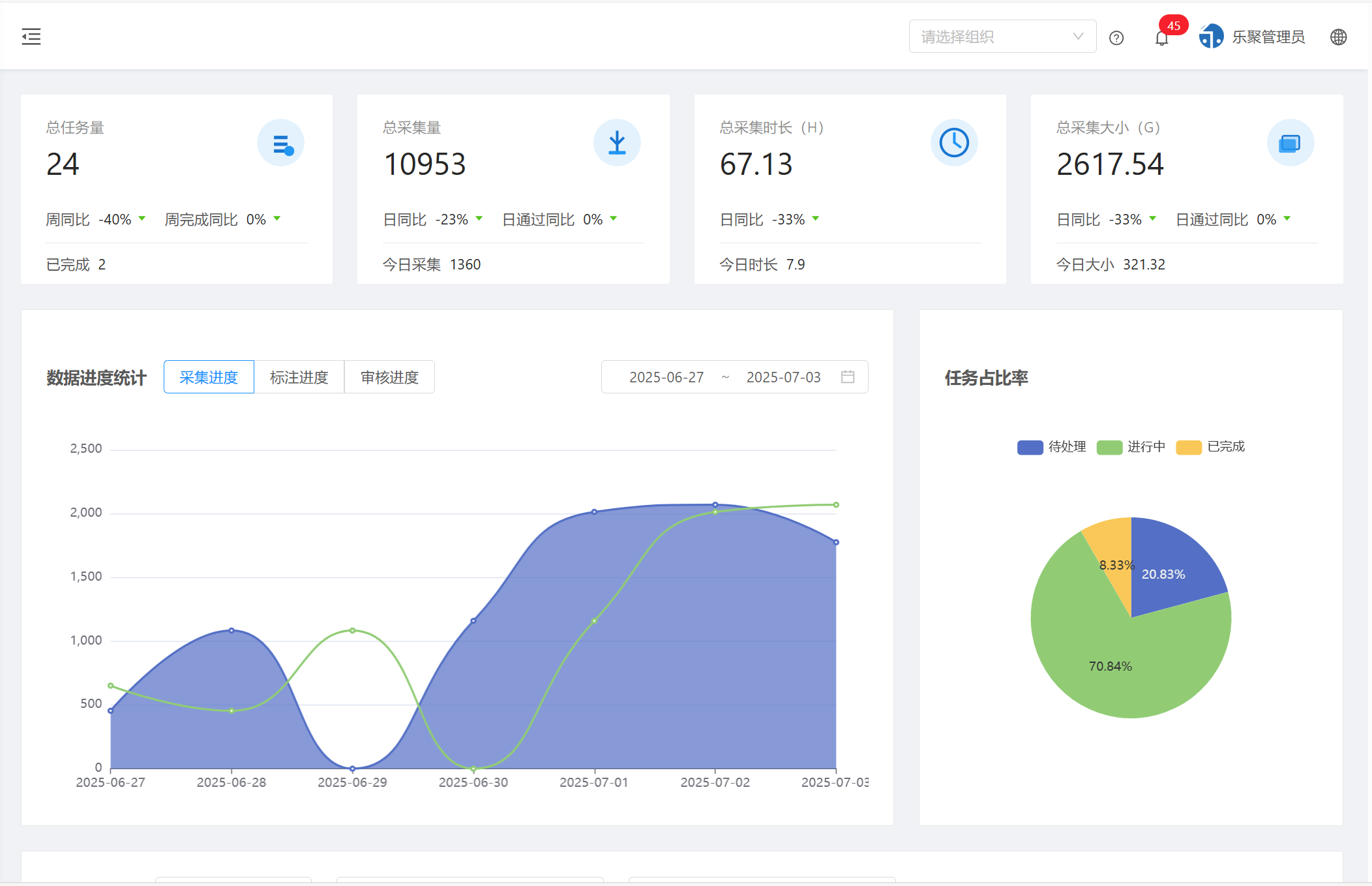Screen dimensions: 1372x886
Task: Open notifications bell with 45 badge
Action: (1161, 38)
